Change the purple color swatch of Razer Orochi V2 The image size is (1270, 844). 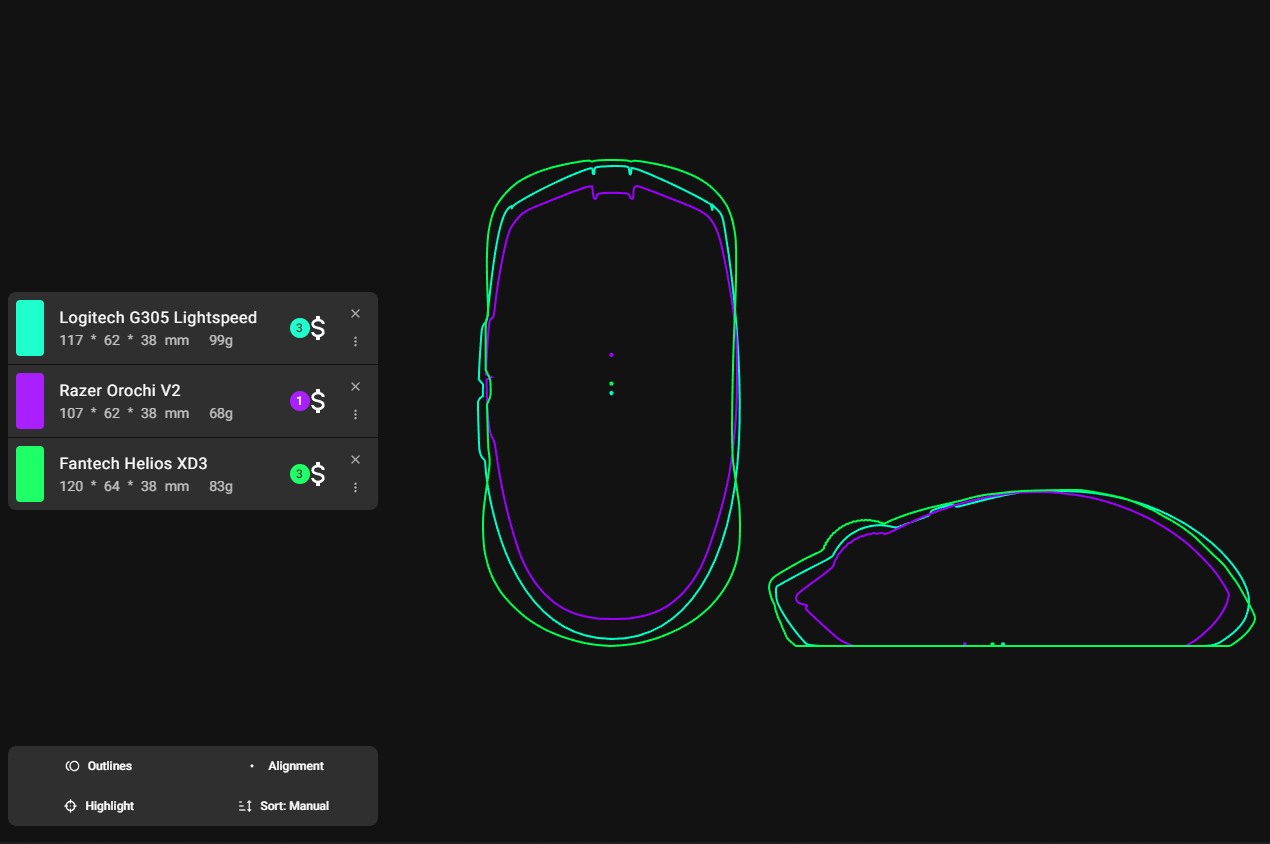pos(30,401)
